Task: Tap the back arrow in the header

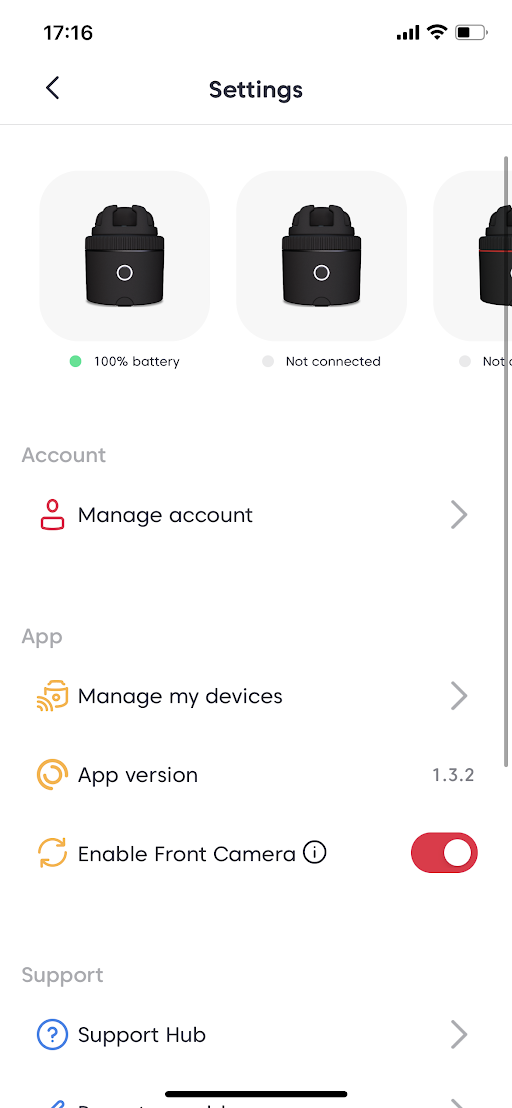Action: pos(52,88)
